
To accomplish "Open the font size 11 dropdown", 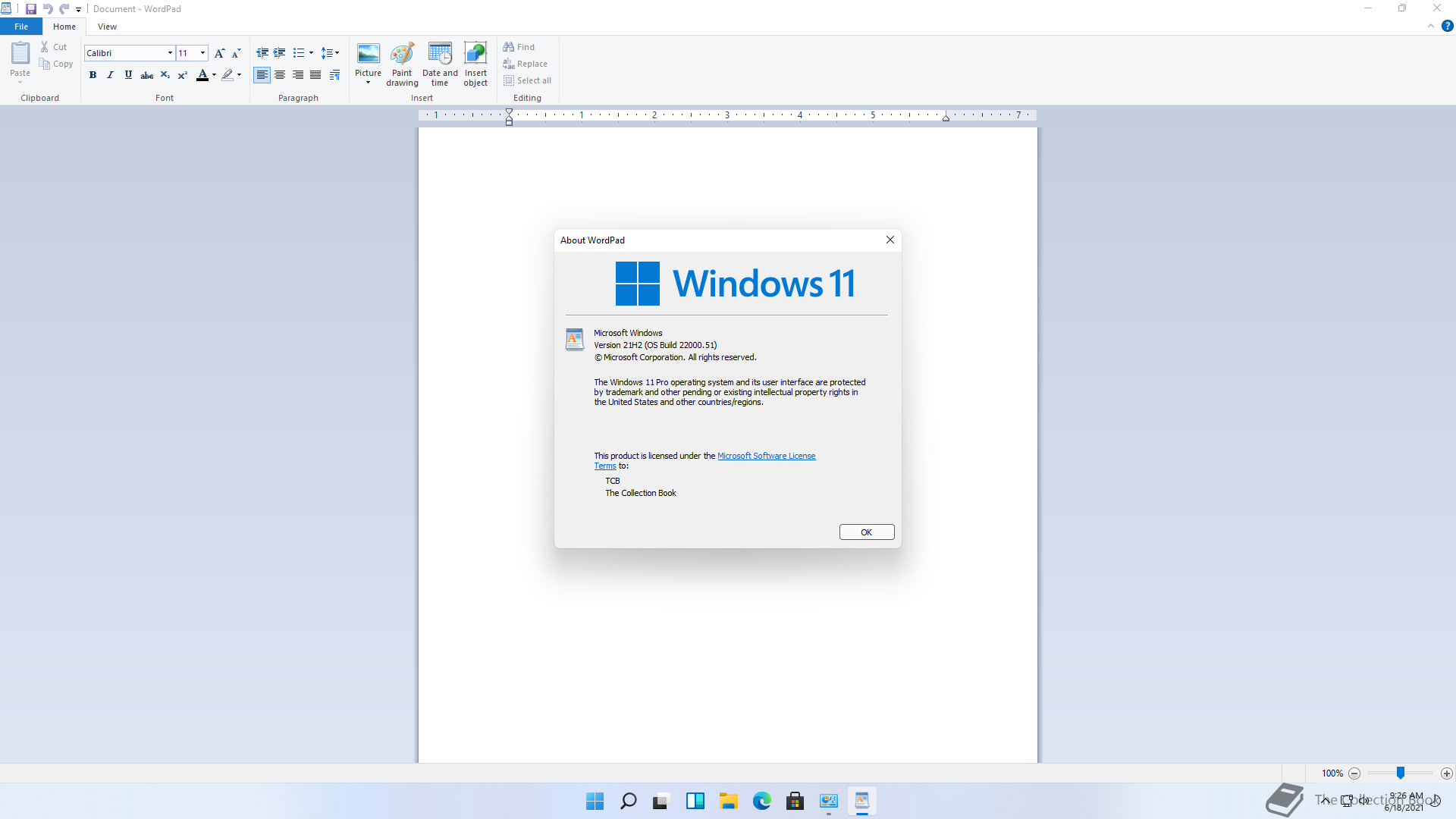I will click(x=202, y=53).
